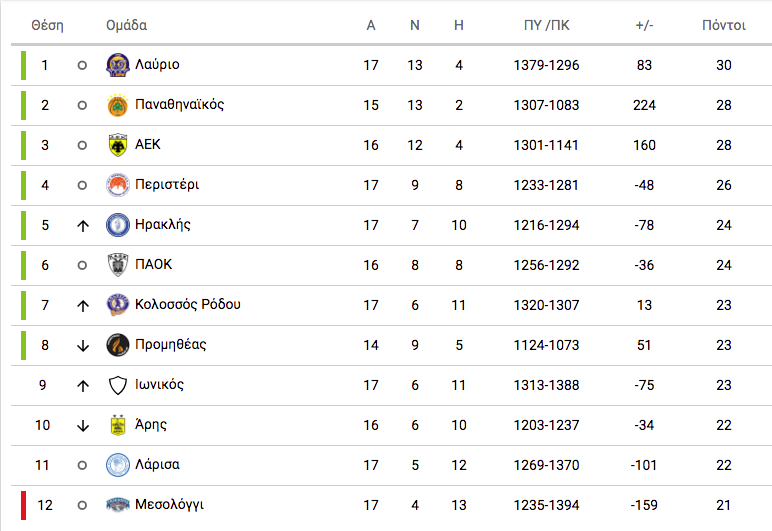Viewport: 772px width, 531px height.
Task: Click the down arrow beside Προμηθέας
Action: (x=83, y=345)
